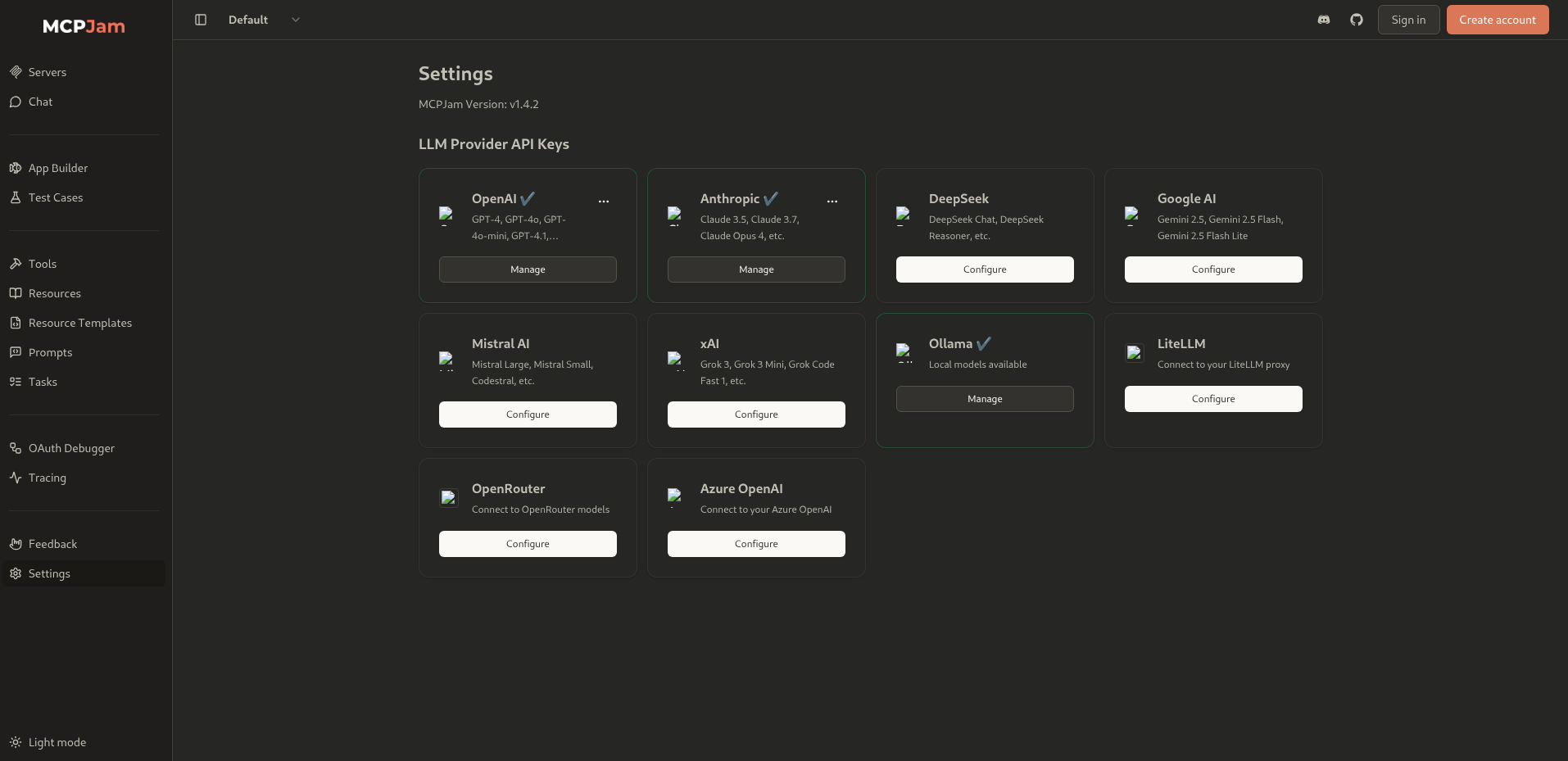Image resolution: width=1568 pixels, height=761 pixels.
Task: Configure the Google AI provider
Action: tap(1213, 270)
